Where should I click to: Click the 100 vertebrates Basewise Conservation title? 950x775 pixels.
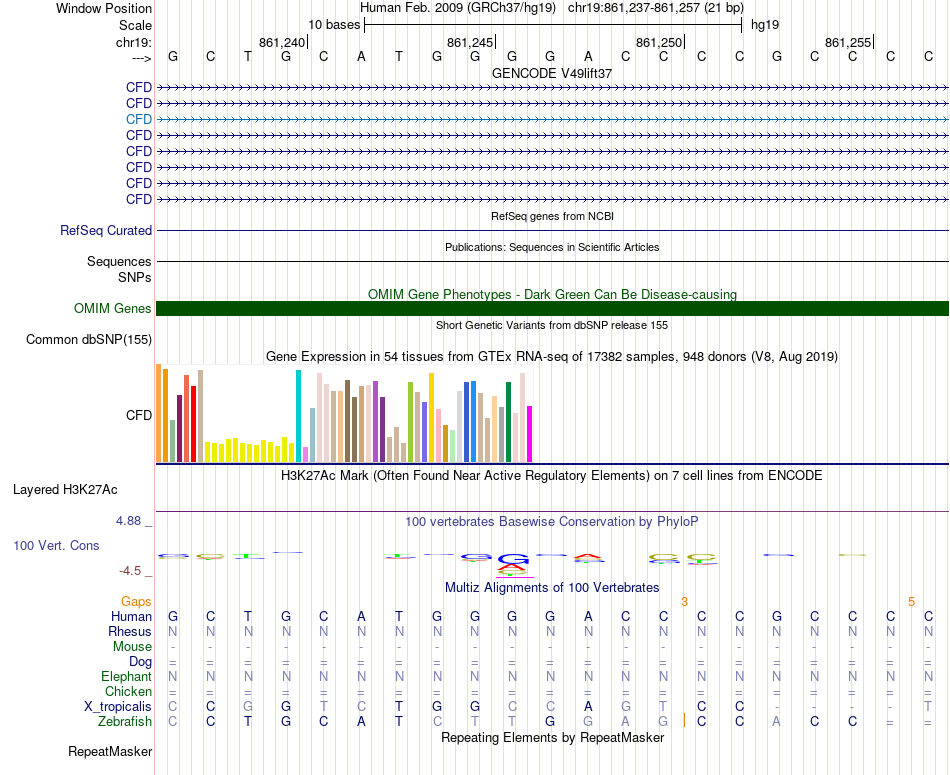point(552,521)
